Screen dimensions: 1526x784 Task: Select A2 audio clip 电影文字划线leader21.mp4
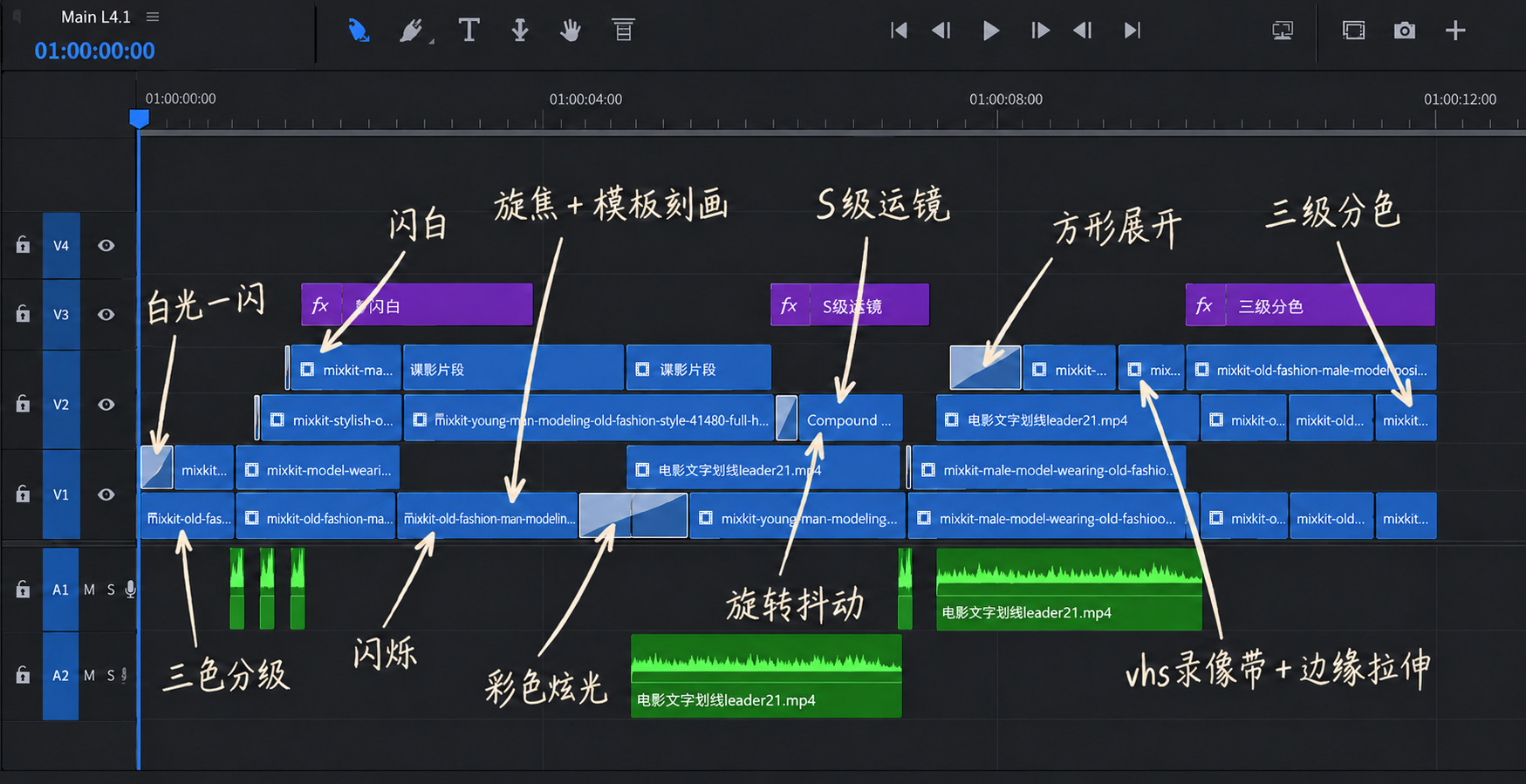click(766, 676)
